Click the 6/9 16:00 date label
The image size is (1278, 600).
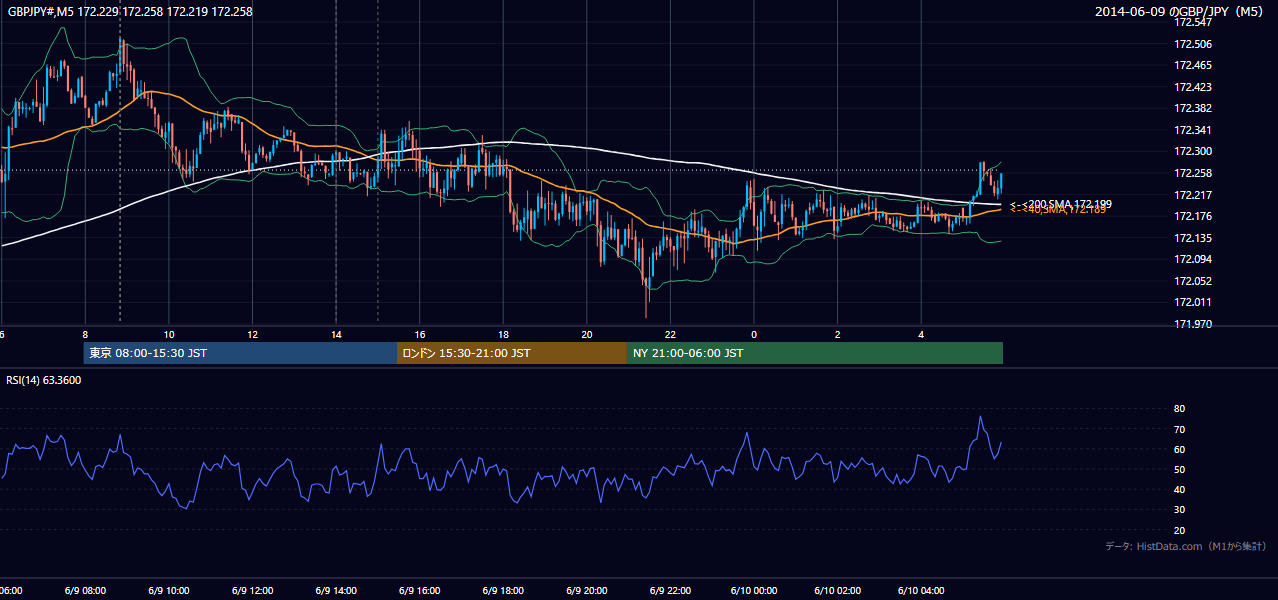[420, 591]
